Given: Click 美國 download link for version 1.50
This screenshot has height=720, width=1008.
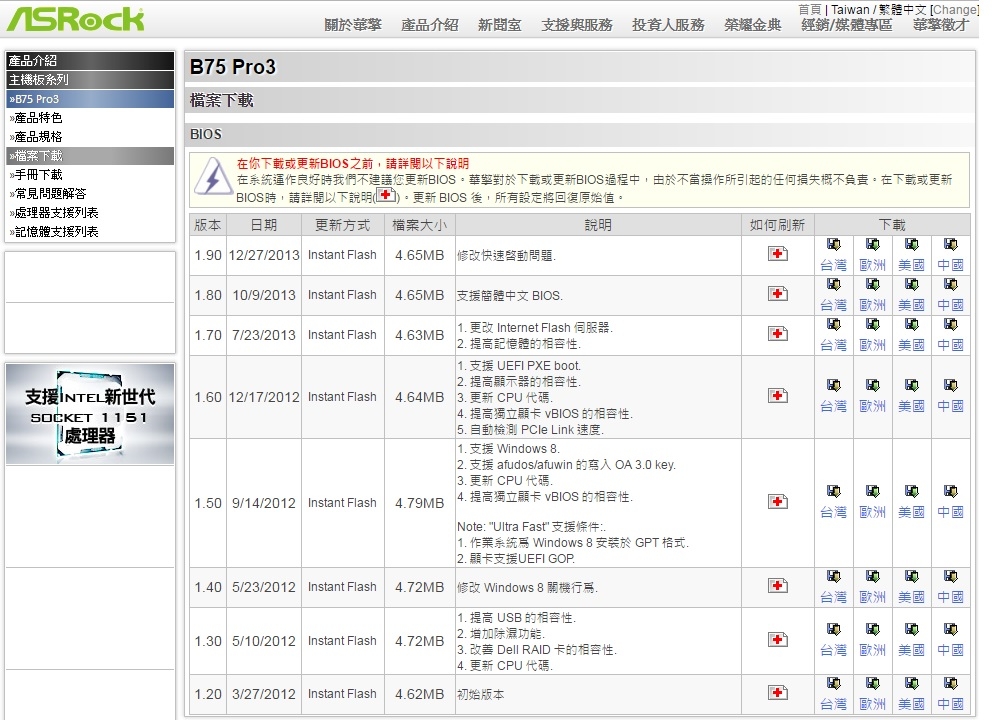Looking at the screenshot, I should [x=912, y=512].
